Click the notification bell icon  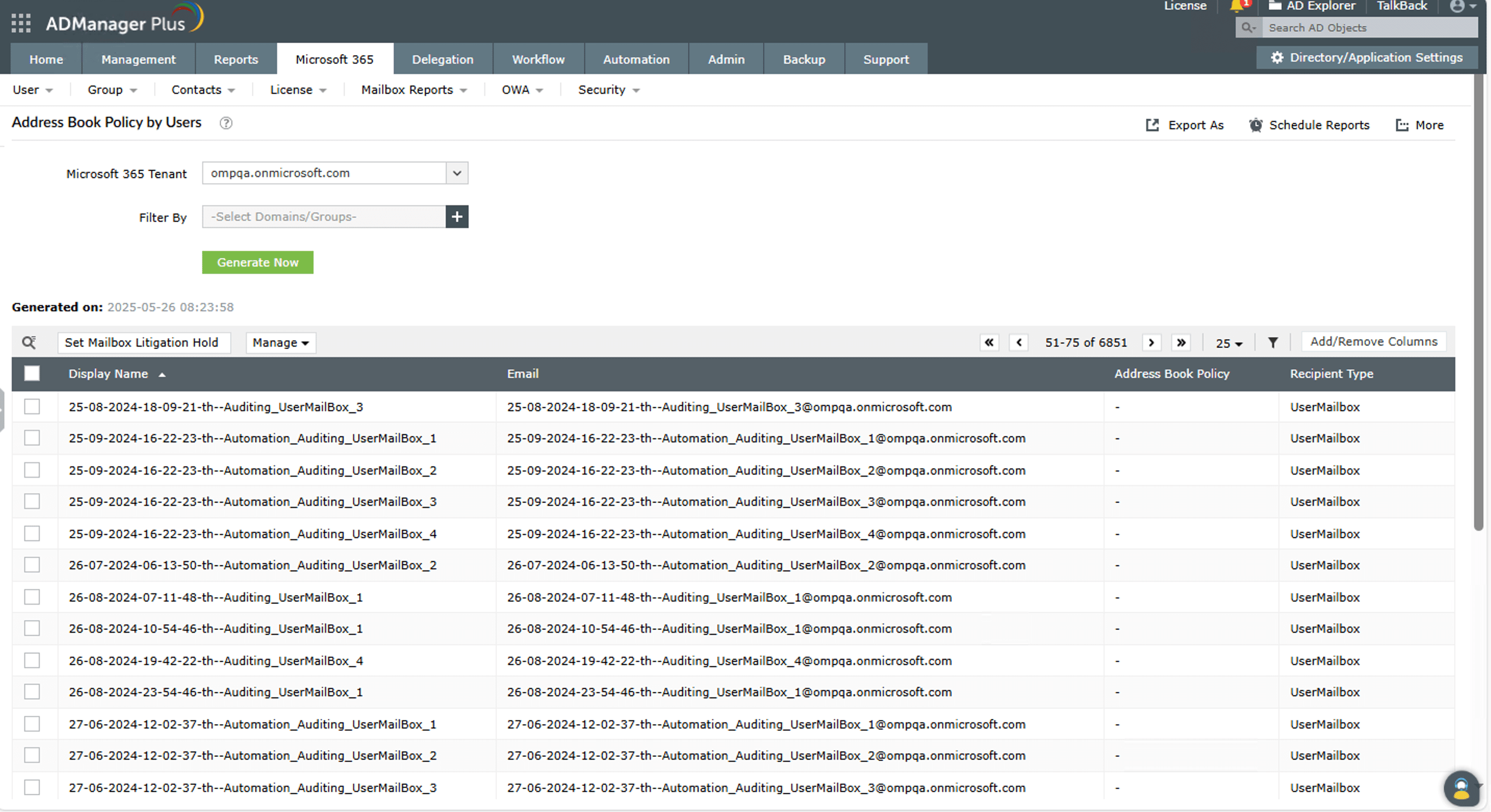click(x=1237, y=6)
